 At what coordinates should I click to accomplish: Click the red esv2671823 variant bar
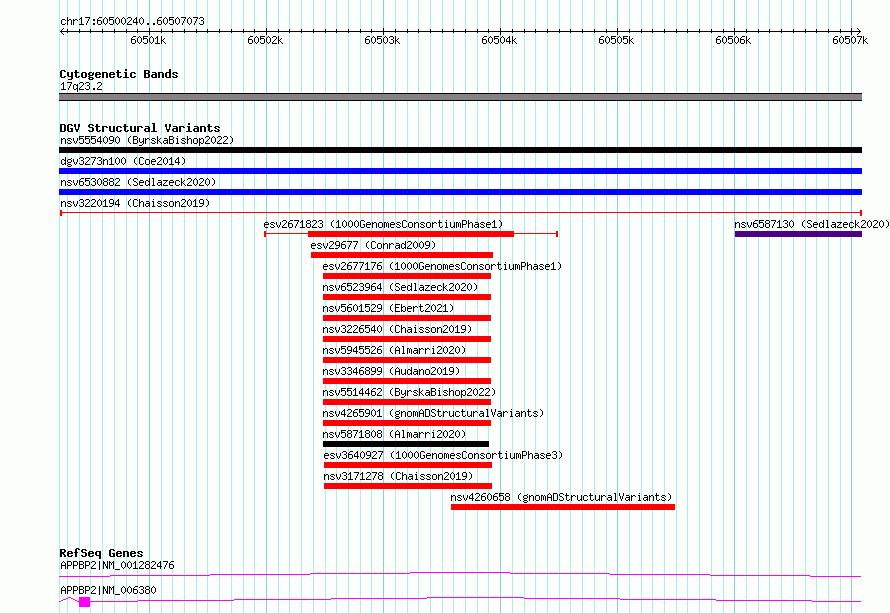(x=411, y=234)
